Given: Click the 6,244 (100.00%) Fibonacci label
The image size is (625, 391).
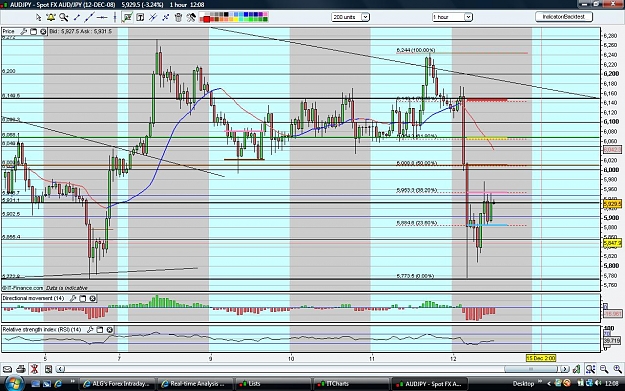Looking at the screenshot, I should point(416,50).
